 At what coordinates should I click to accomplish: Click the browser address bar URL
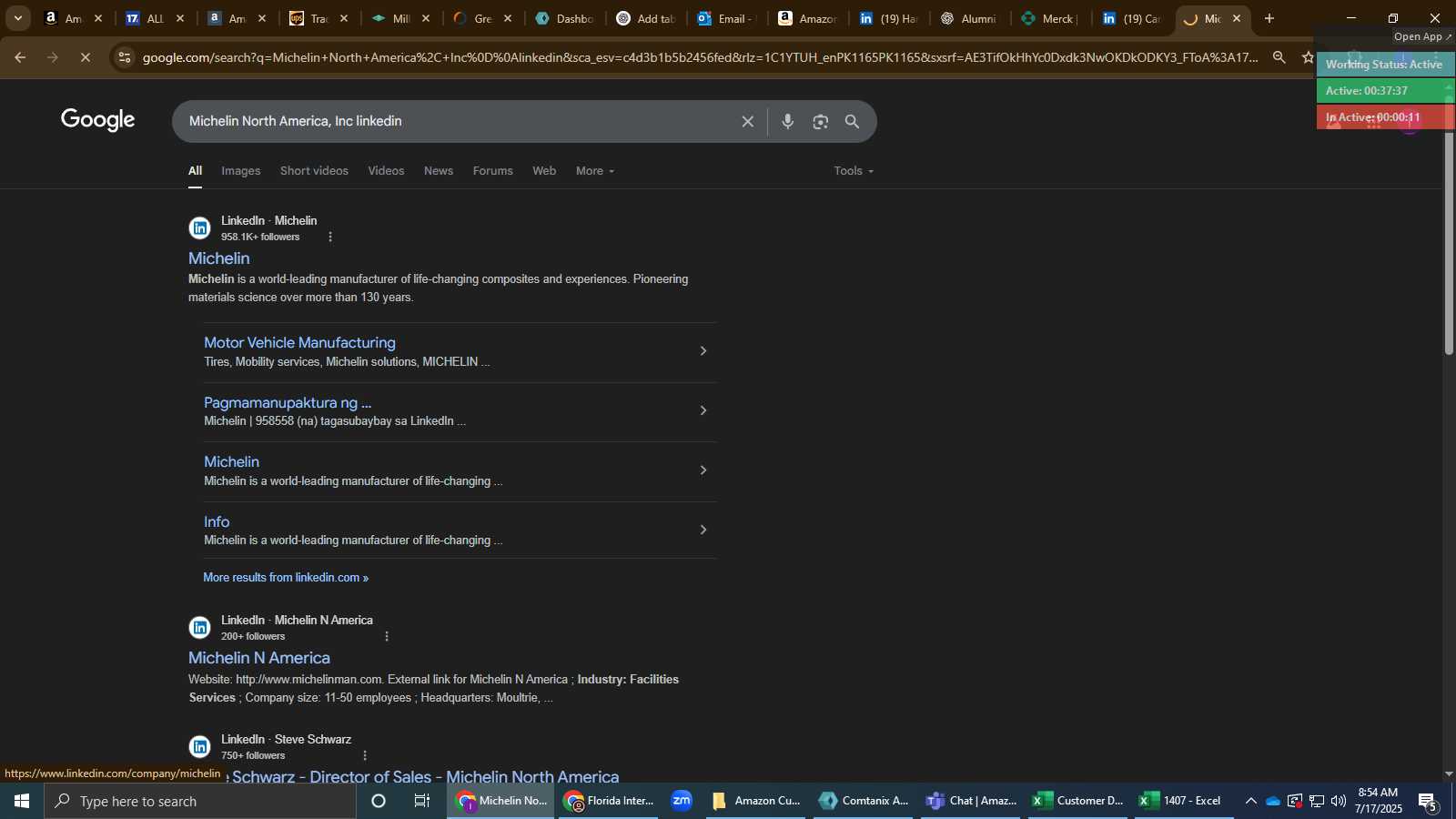tap(701, 57)
